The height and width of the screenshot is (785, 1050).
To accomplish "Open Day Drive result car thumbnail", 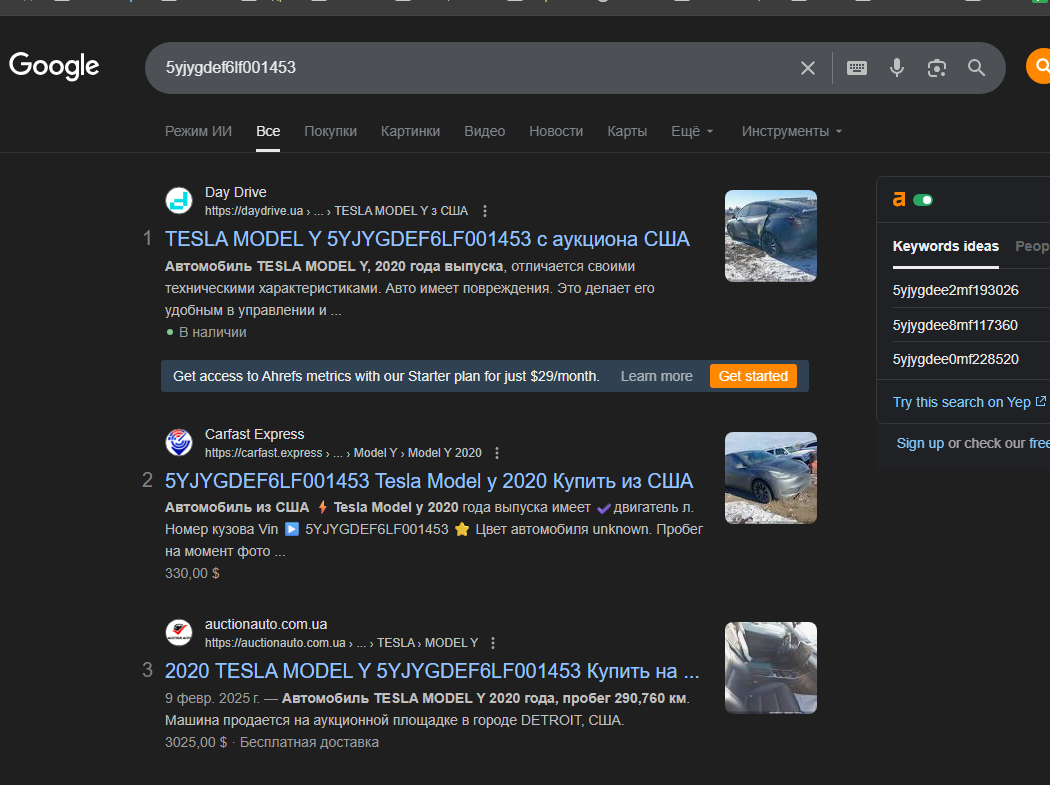I will (x=771, y=236).
